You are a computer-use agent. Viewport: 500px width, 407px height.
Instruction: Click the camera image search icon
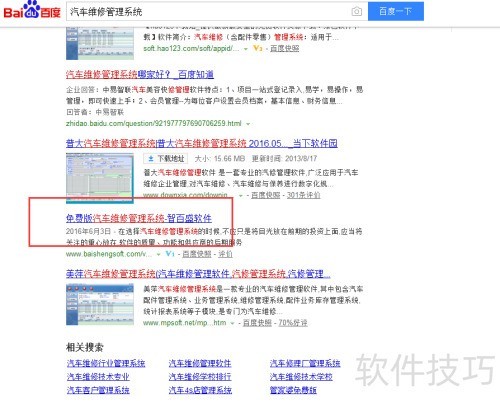356,11
